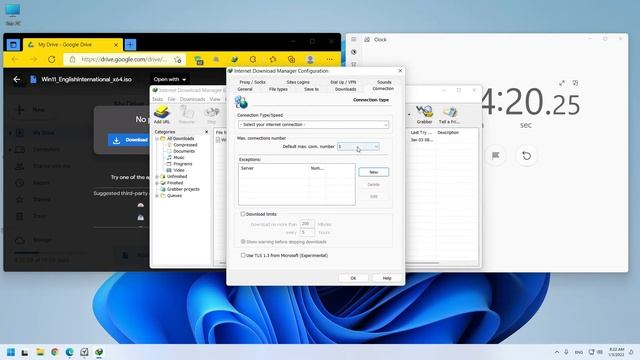Switch to the Proxy / Socks tab

tap(252, 82)
